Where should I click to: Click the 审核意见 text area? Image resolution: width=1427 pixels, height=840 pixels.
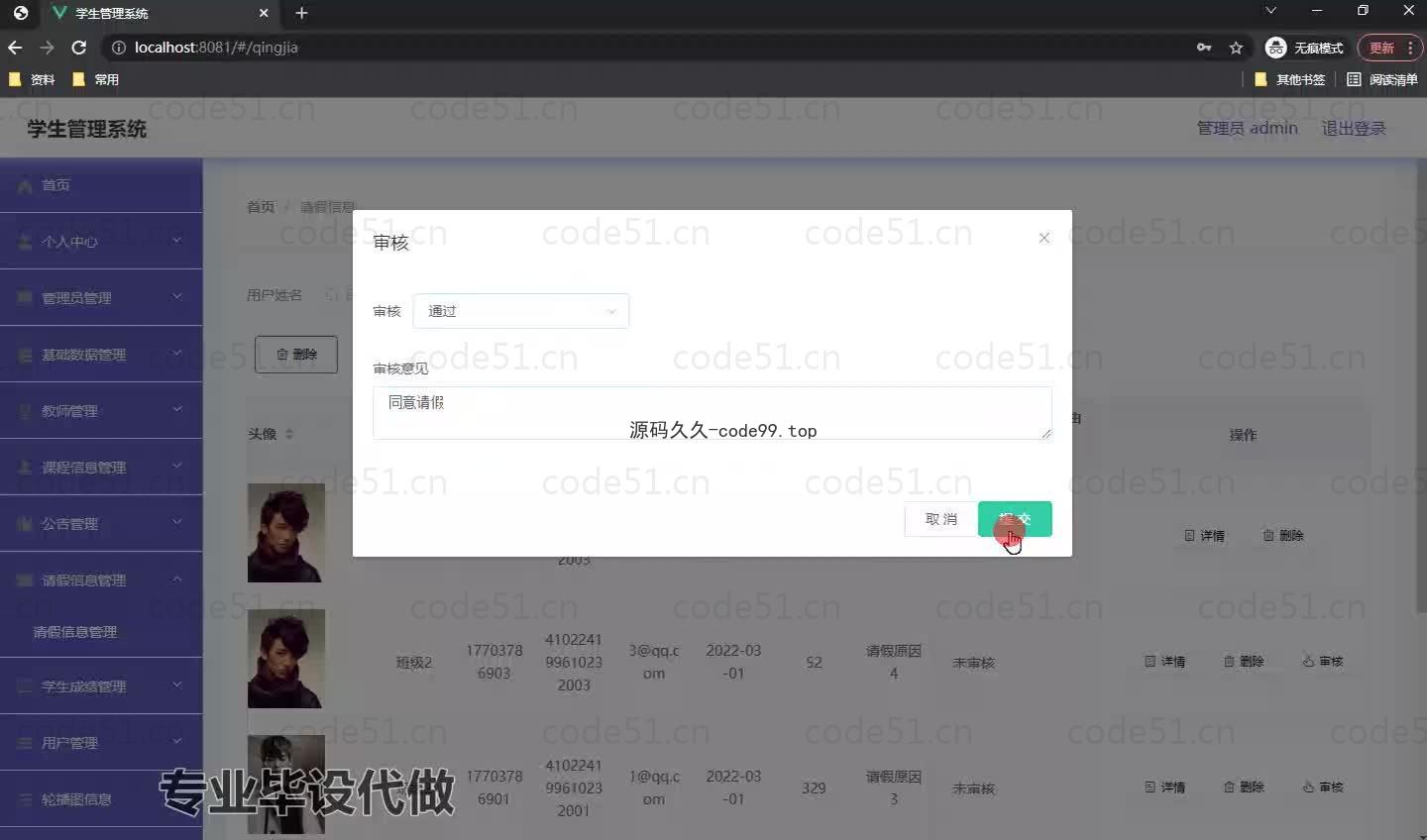coord(712,412)
